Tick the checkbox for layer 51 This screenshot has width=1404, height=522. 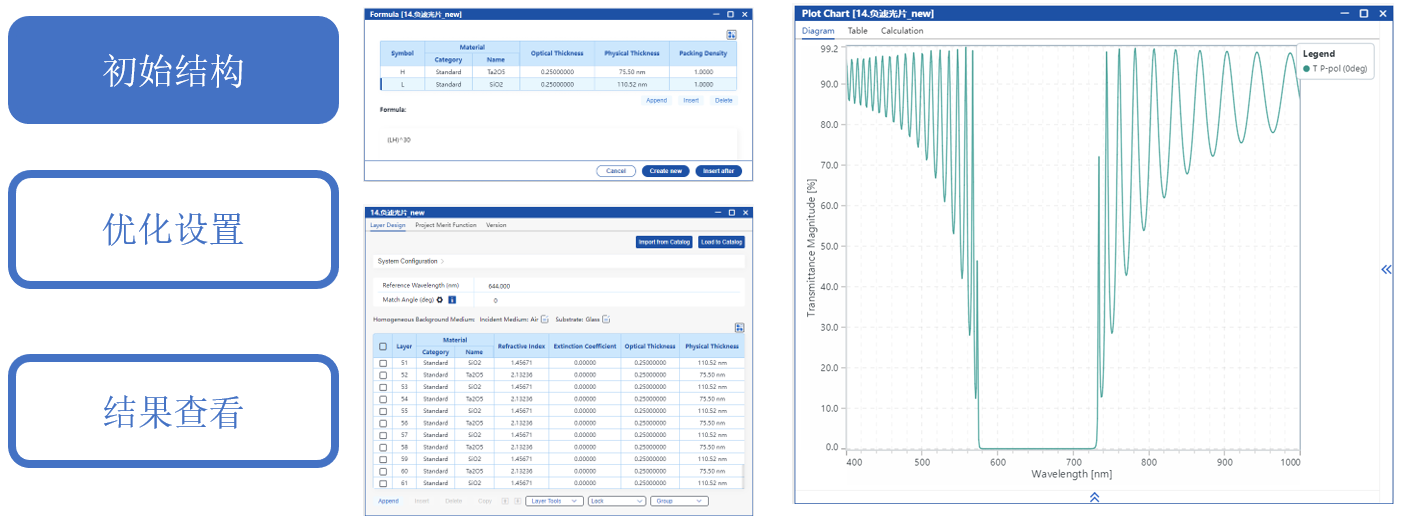(383, 363)
